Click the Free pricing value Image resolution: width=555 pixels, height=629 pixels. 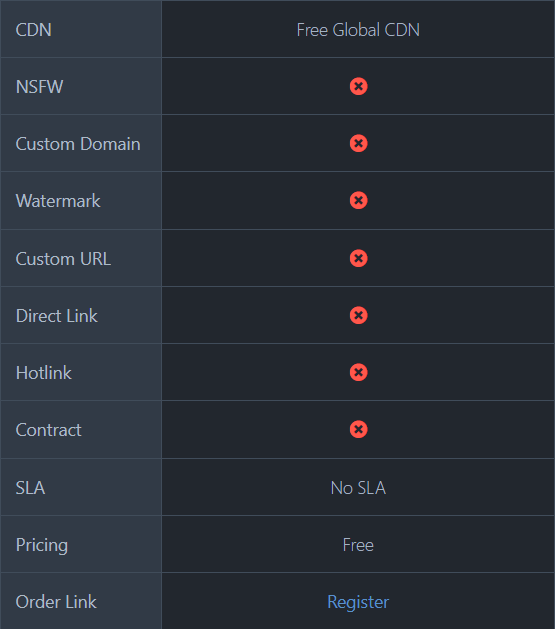(x=358, y=545)
